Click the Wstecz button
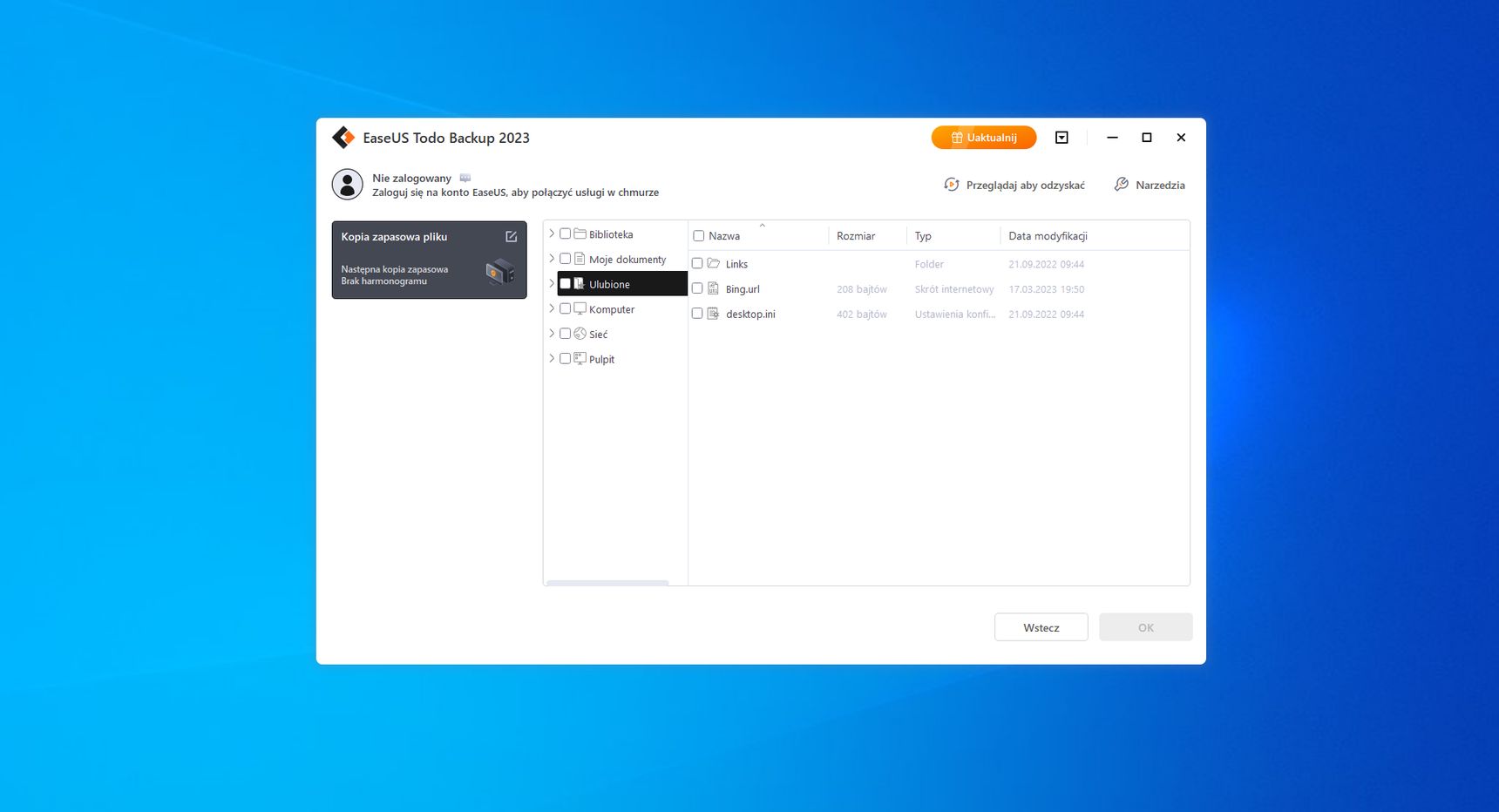1499x812 pixels. click(x=1041, y=627)
